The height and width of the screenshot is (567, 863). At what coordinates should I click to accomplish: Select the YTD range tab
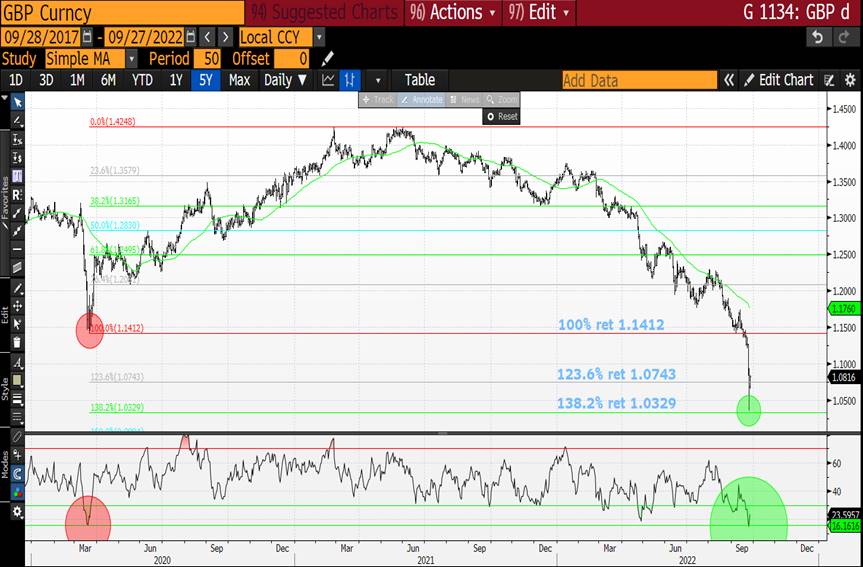(x=142, y=80)
